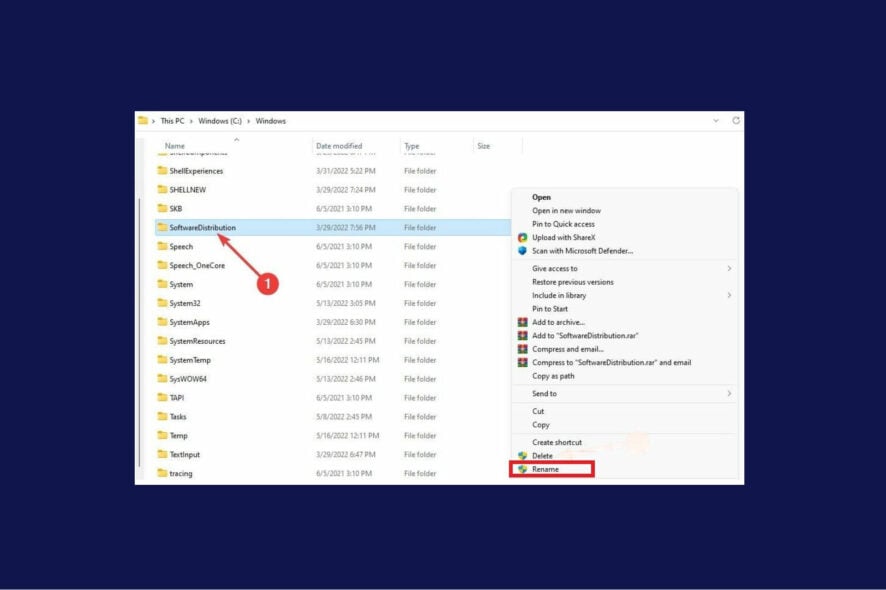Select the System32 folder icon
This screenshot has height=590, width=886.
pos(163,303)
